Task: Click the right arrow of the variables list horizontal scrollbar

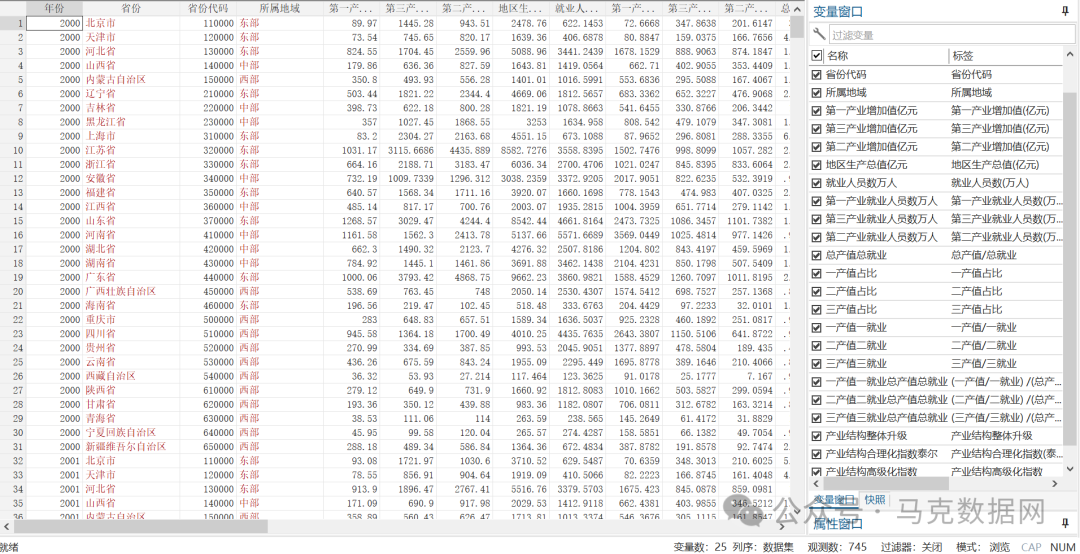Action: click(x=1057, y=484)
